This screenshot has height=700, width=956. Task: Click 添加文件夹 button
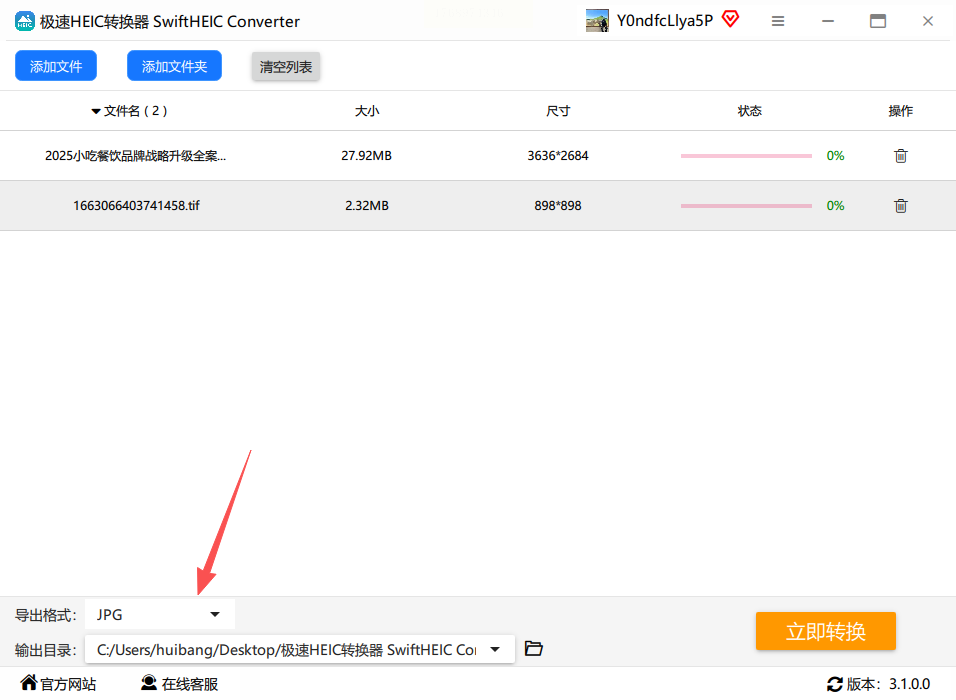click(x=174, y=66)
